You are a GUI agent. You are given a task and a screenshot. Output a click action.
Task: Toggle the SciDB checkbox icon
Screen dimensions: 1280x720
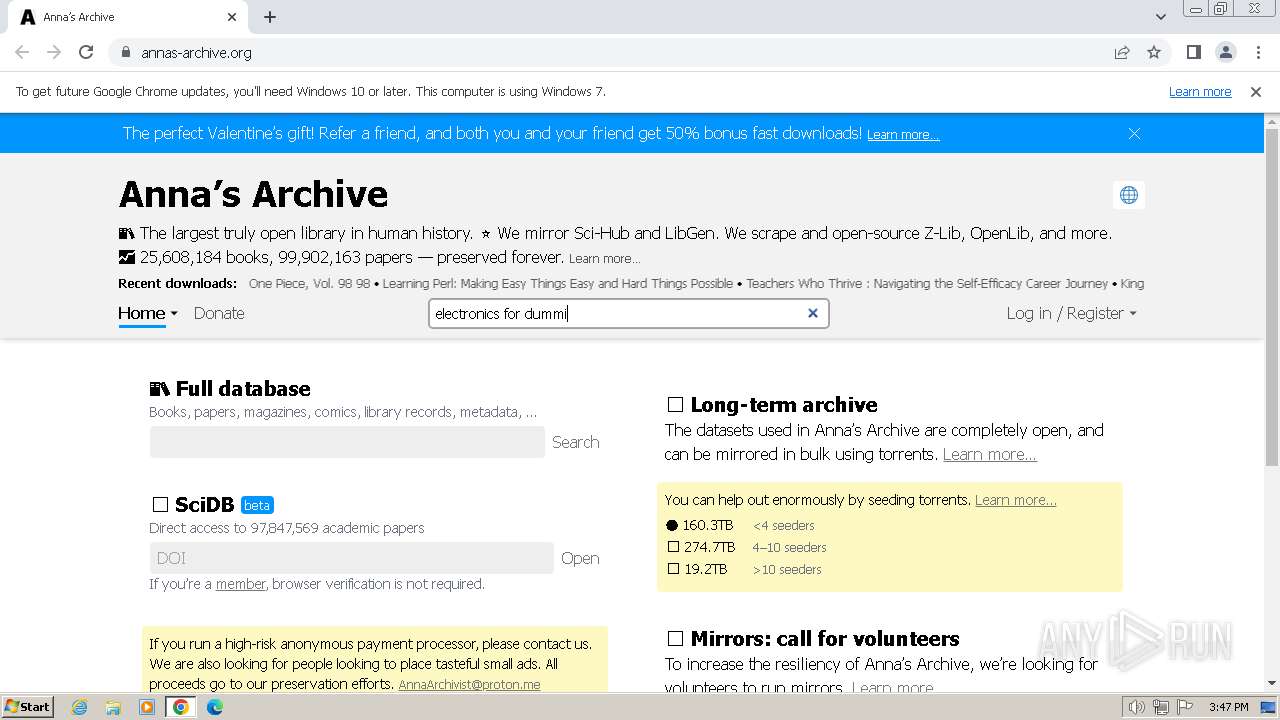coord(160,505)
